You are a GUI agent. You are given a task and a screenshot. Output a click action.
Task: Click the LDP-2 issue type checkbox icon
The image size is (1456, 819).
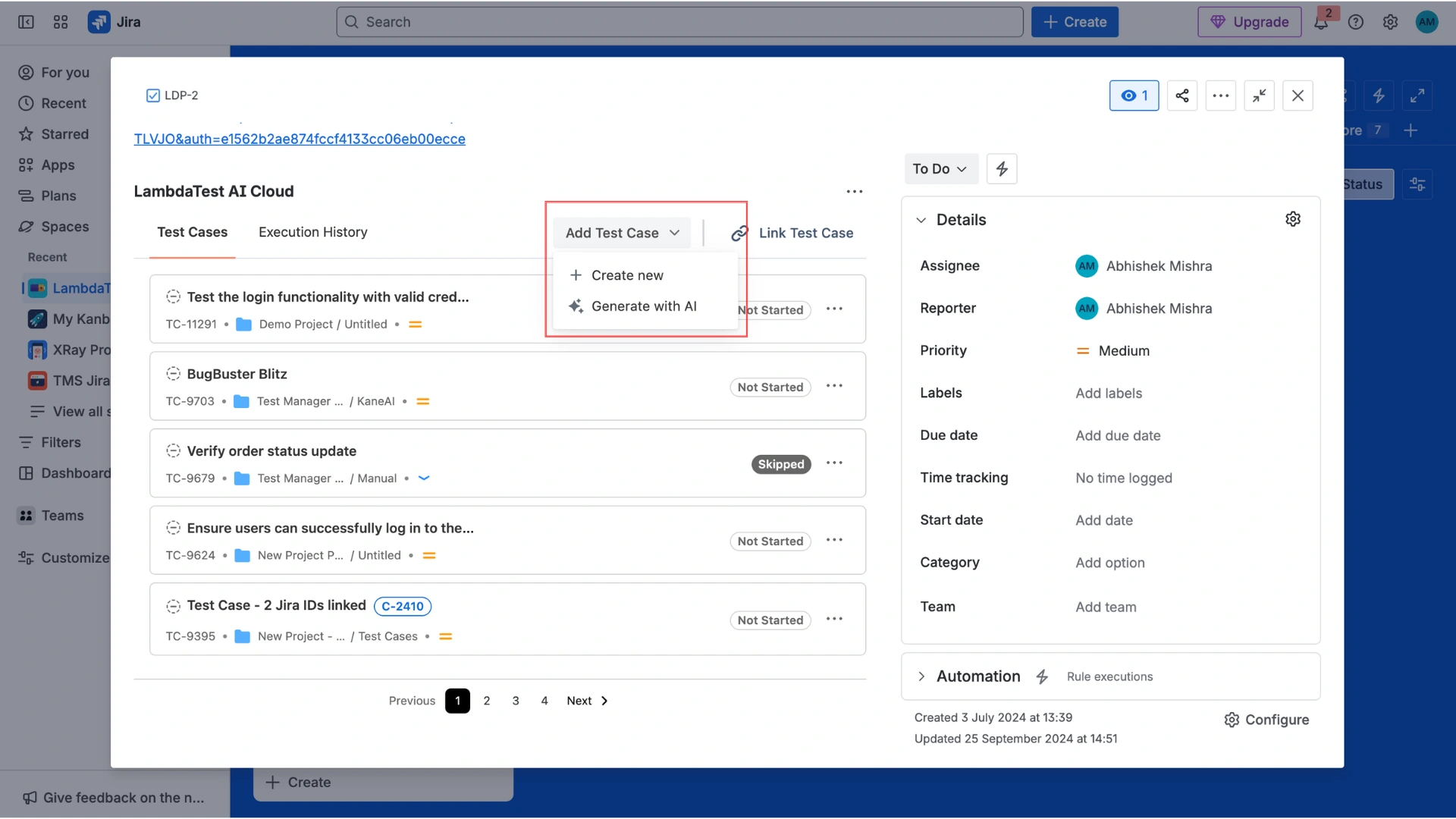152,96
